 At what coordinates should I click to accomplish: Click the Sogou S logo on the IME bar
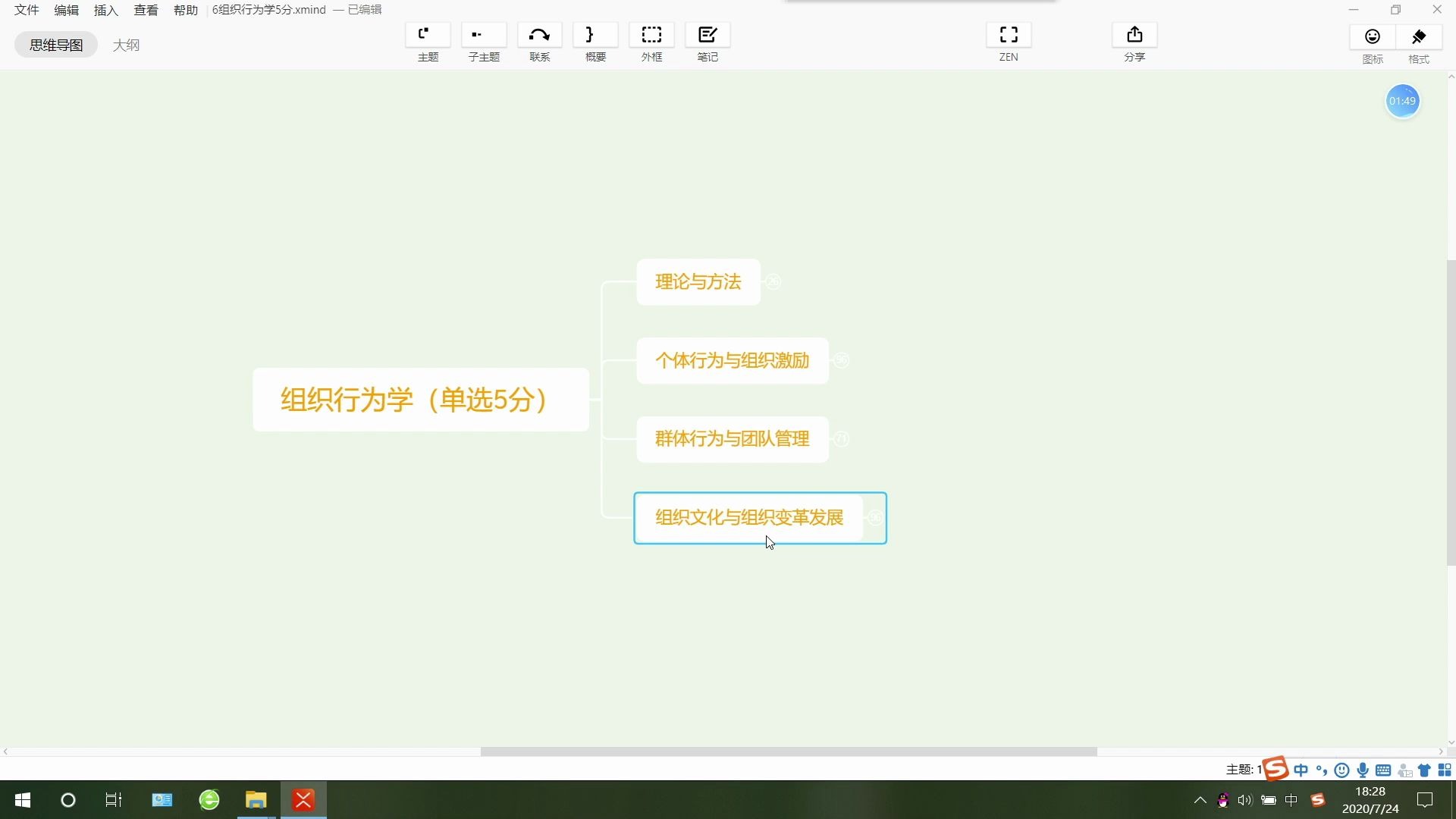pos(1276,768)
